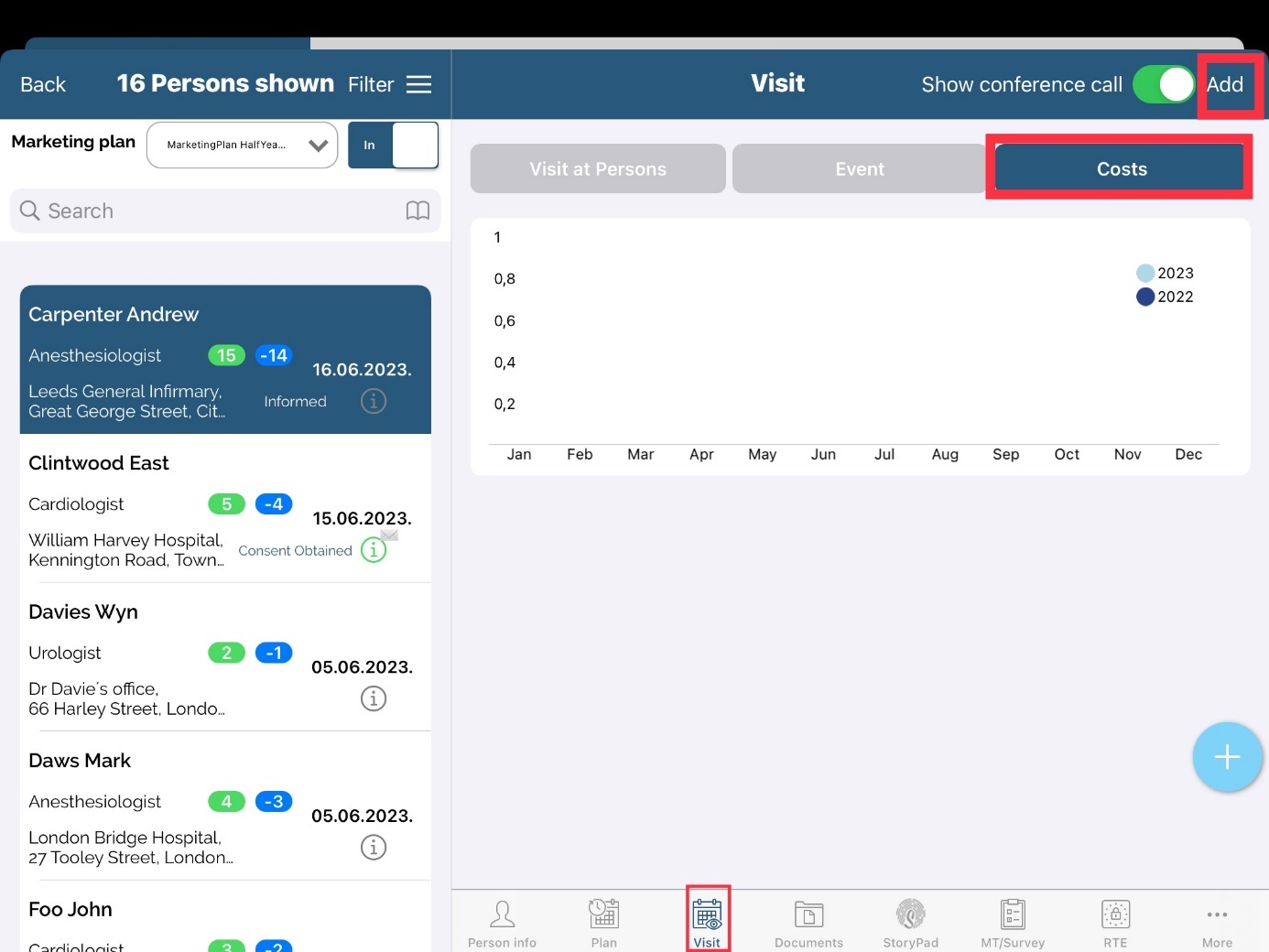This screenshot has width=1269, height=952.
Task: Open the Plan calendar icon
Action: [603, 915]
